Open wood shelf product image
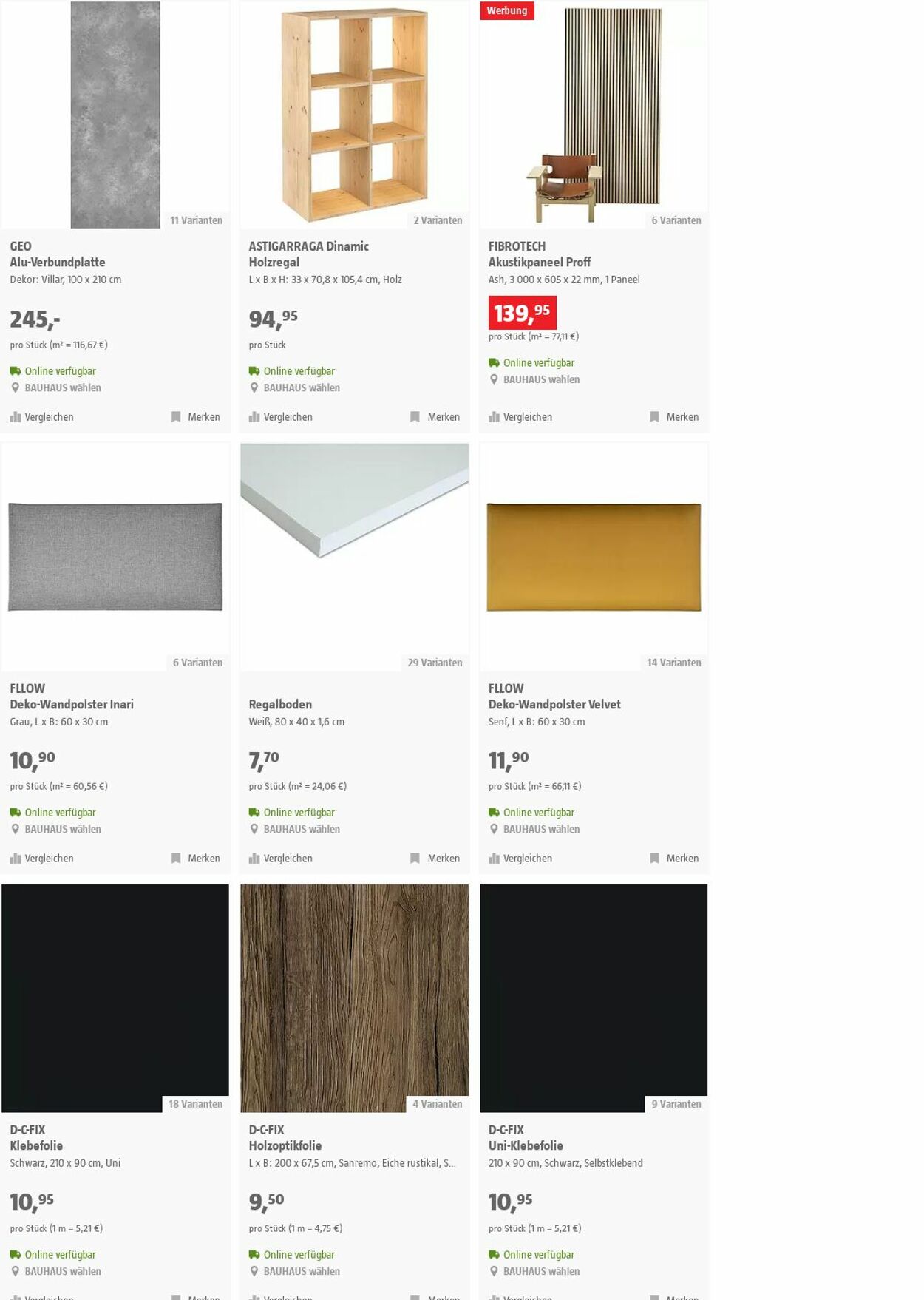 click(x=354, y=115)
